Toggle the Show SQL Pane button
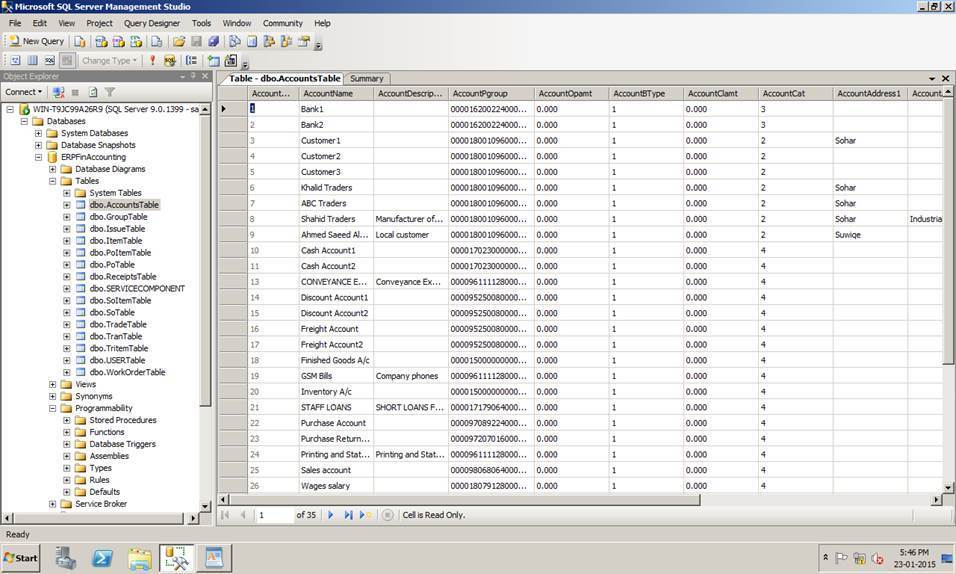The width and height of the screenshot is (956, 574). [x=50, y=60]
